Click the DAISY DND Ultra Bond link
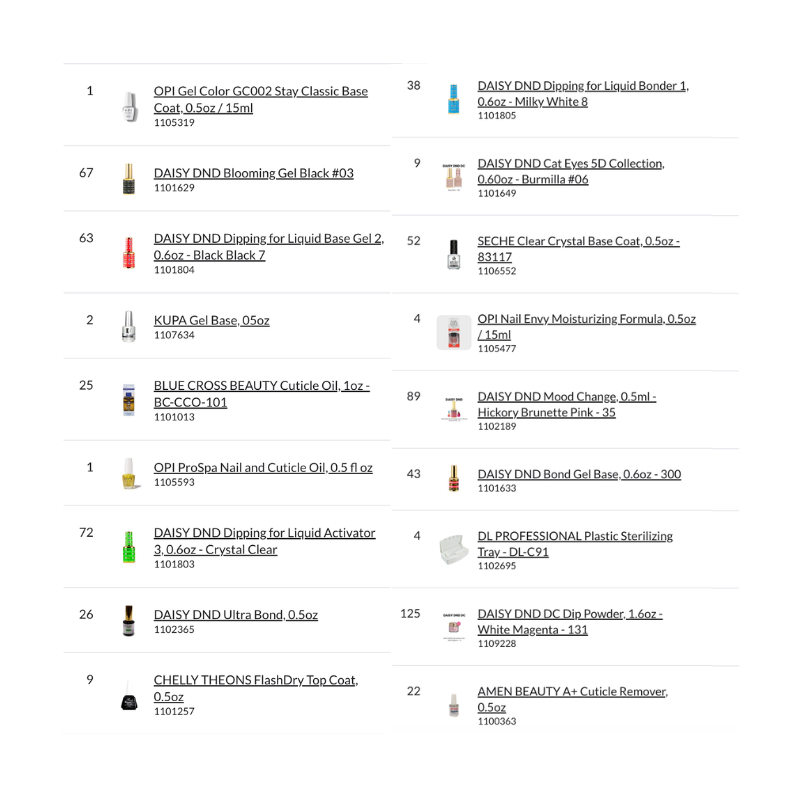 tap(236, 615)
